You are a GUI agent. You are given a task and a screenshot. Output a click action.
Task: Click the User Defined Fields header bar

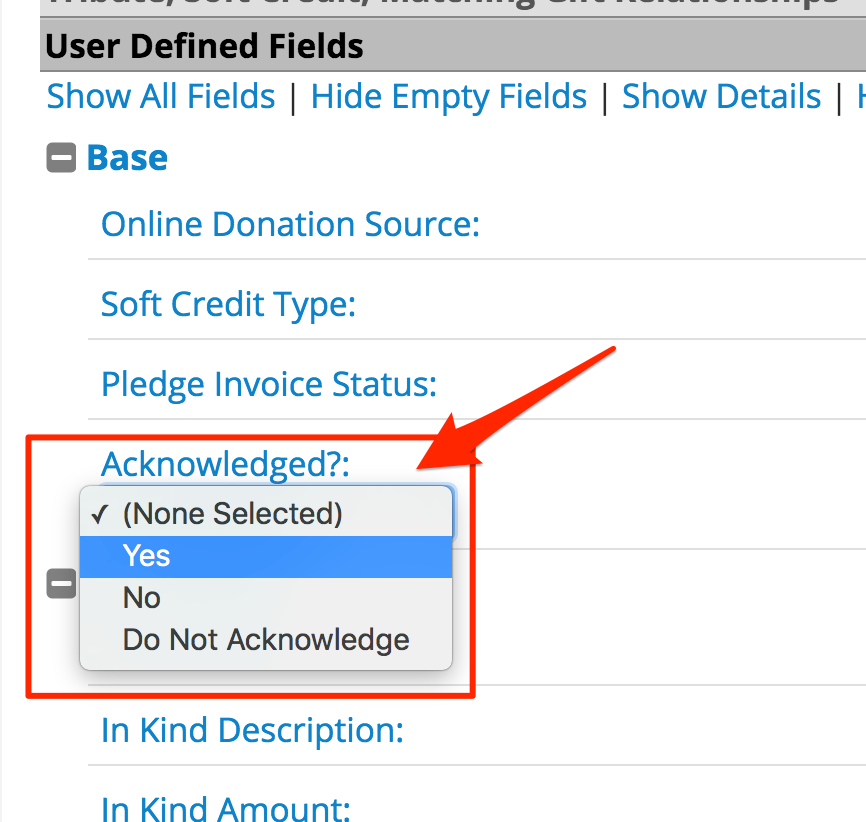(200, 46)
